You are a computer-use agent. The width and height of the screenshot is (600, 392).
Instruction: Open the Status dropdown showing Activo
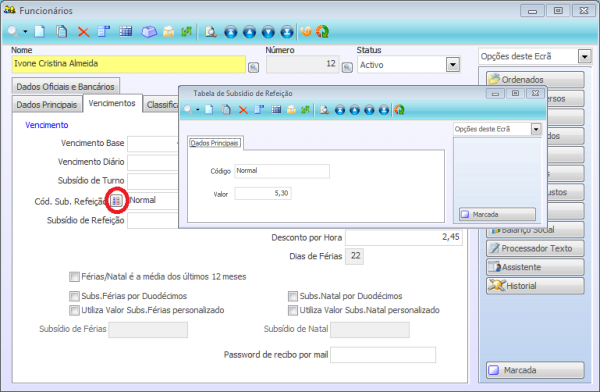(x=453, y=65)
